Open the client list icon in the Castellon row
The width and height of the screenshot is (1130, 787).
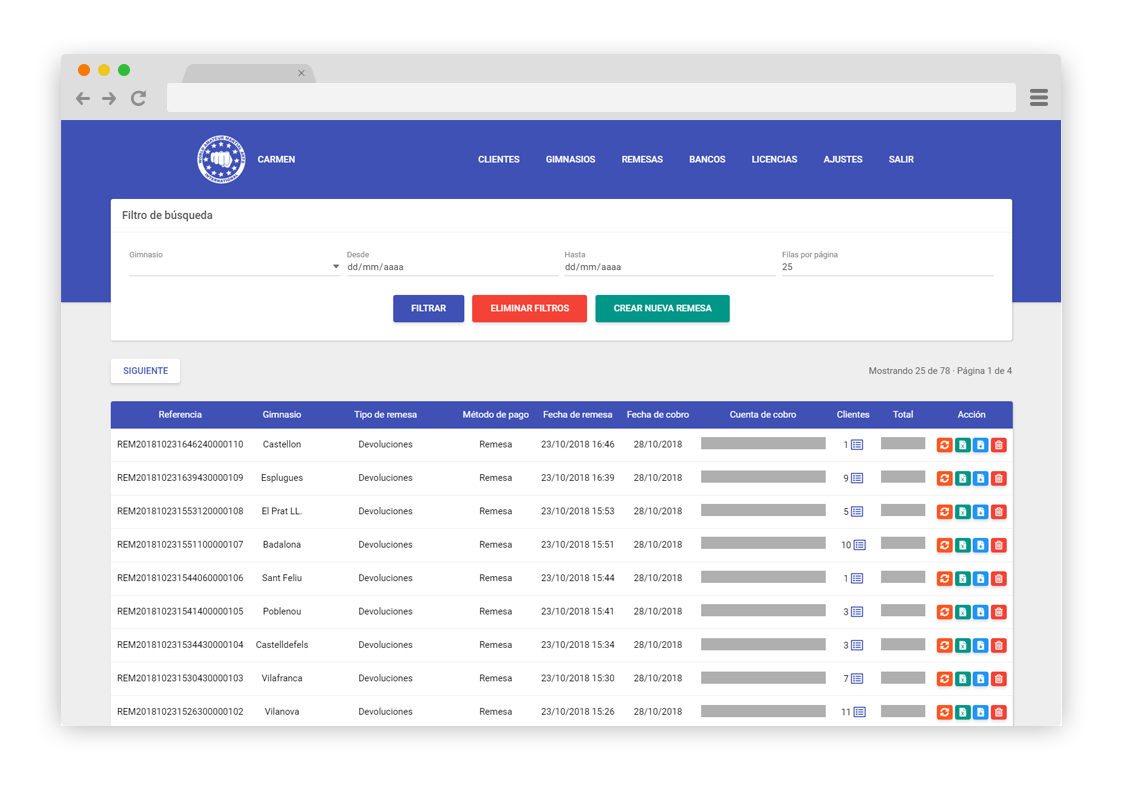[857, 445]
